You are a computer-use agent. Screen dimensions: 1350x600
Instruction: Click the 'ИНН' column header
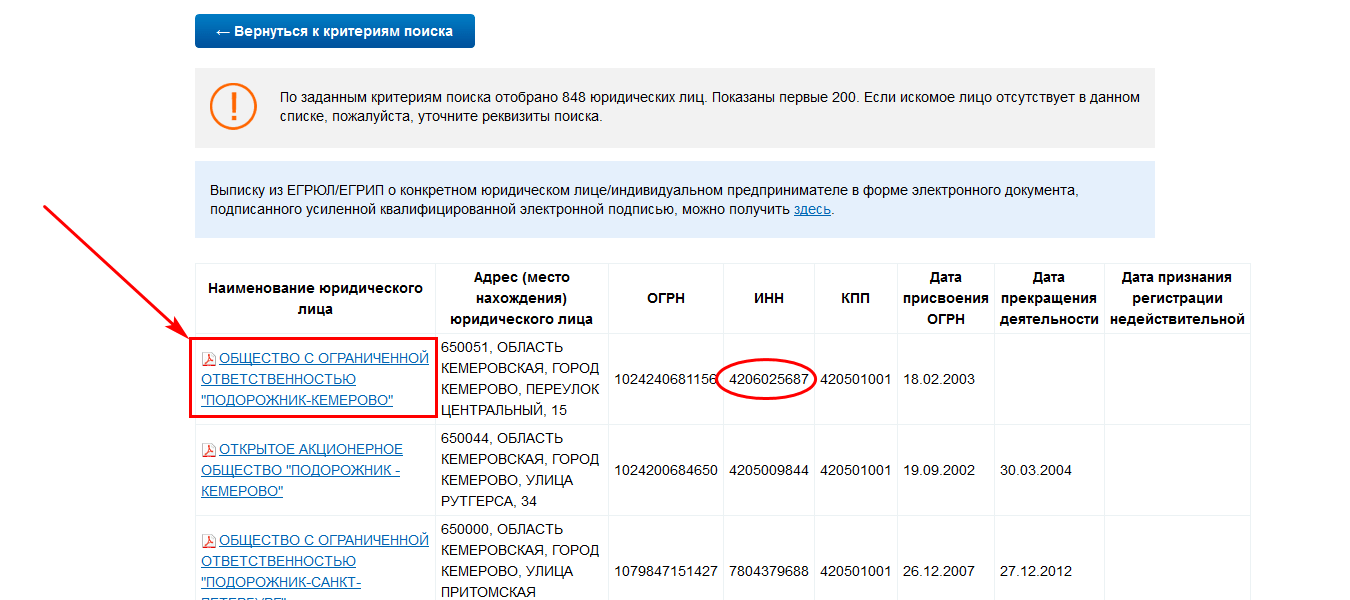[x=769, y=298]
